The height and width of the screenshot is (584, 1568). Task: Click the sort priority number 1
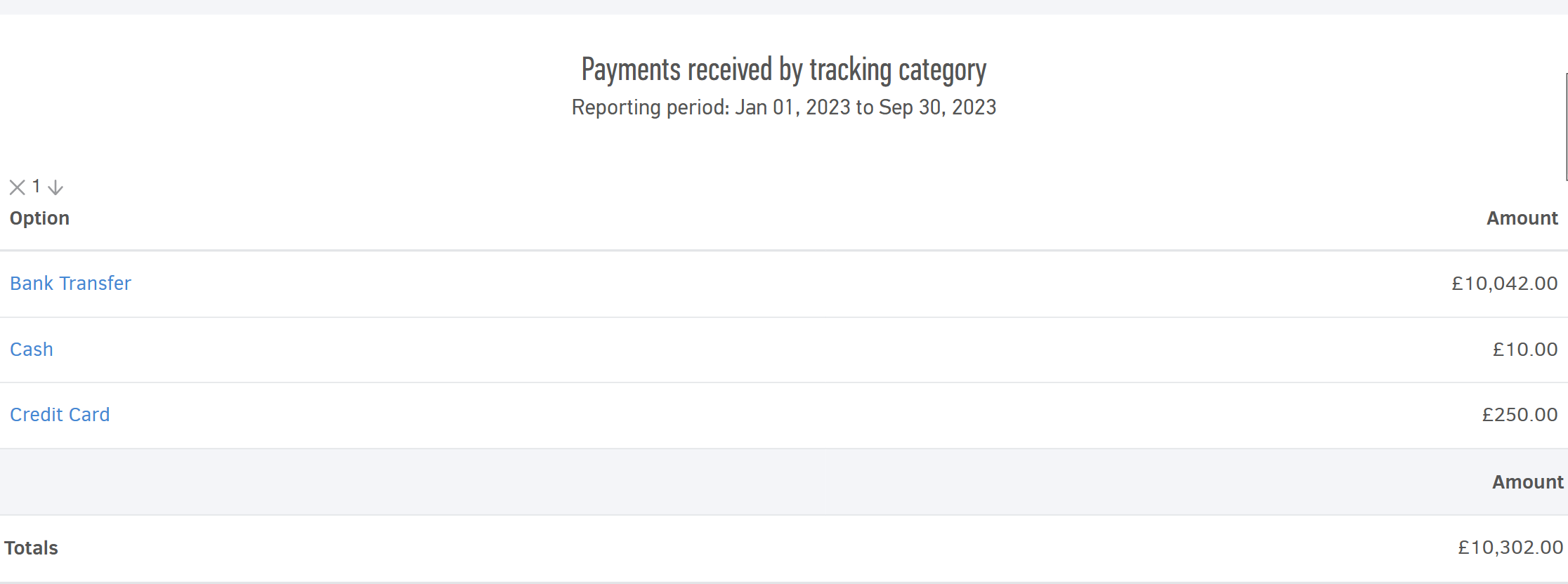[37, 187]
